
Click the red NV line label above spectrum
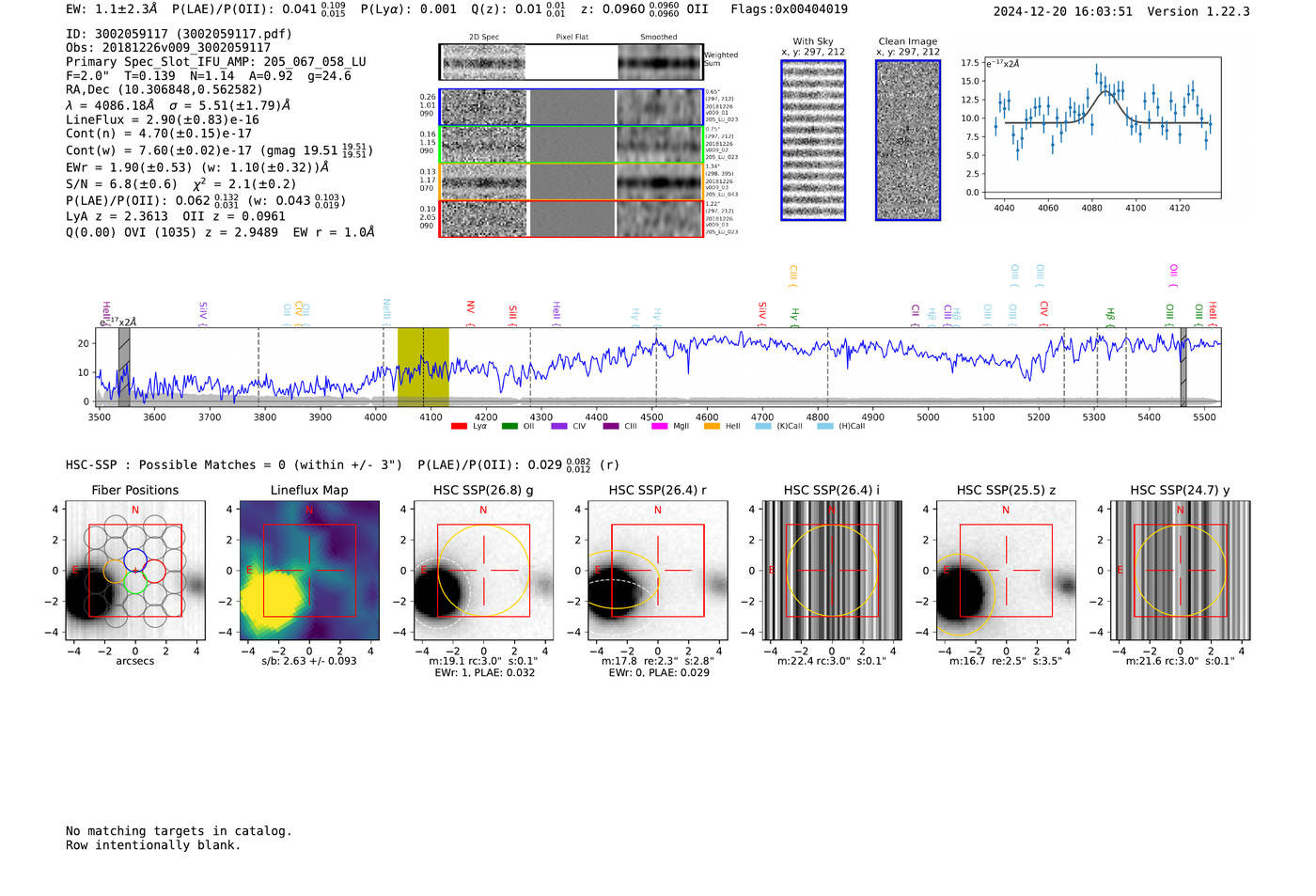(x=470, y=311)
